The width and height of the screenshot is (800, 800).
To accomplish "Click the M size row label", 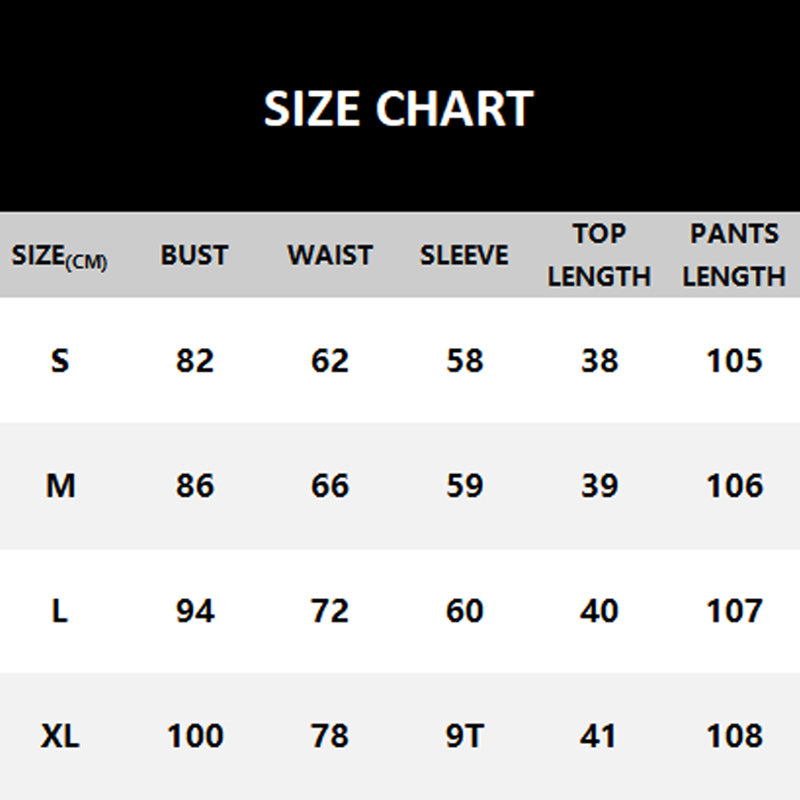I will [60, 486].
